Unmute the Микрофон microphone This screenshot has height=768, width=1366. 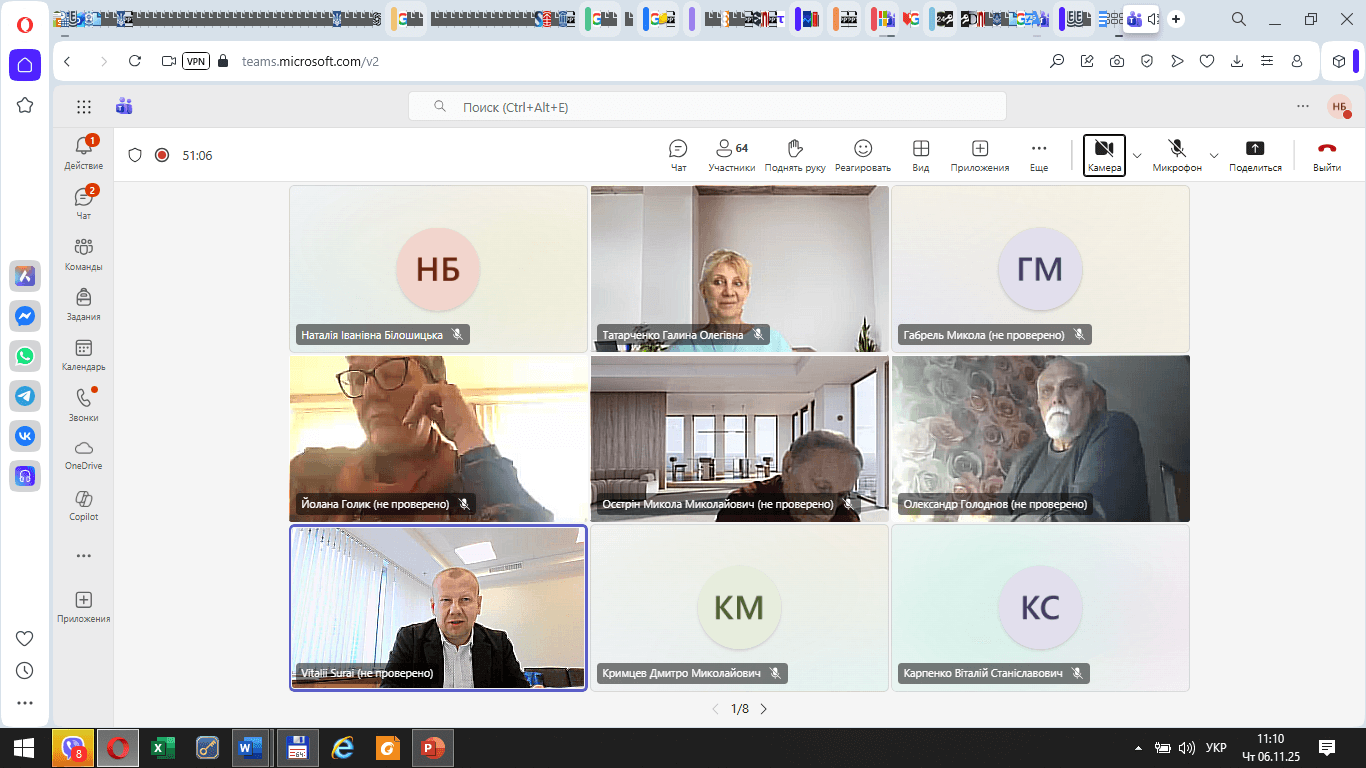click(x=1177, y=155)
